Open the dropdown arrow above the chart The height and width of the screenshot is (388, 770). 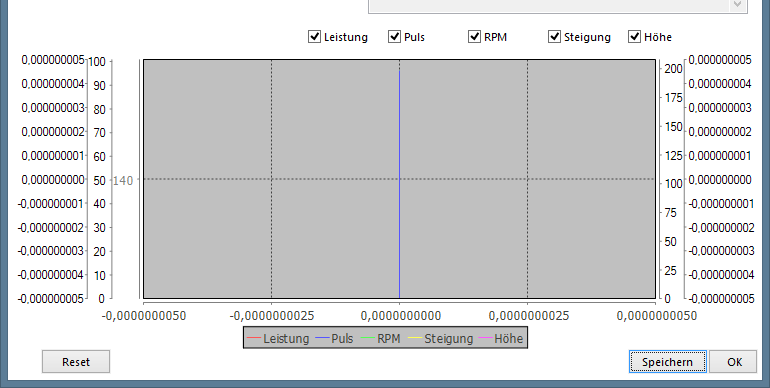click(x=737, y=4)
